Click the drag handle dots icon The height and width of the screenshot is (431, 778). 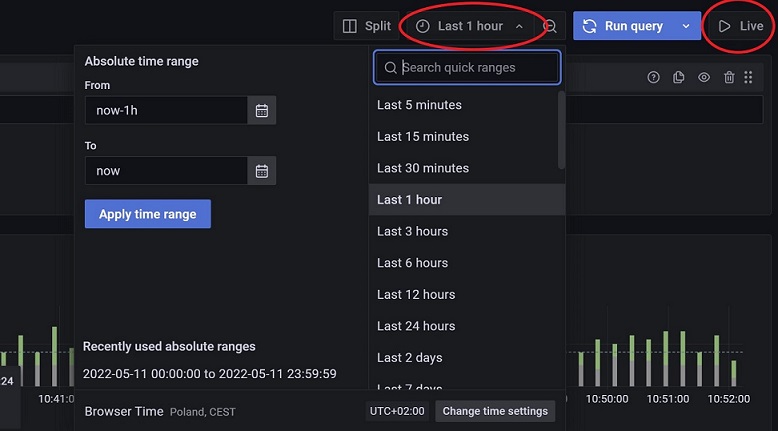pos(749,77)
